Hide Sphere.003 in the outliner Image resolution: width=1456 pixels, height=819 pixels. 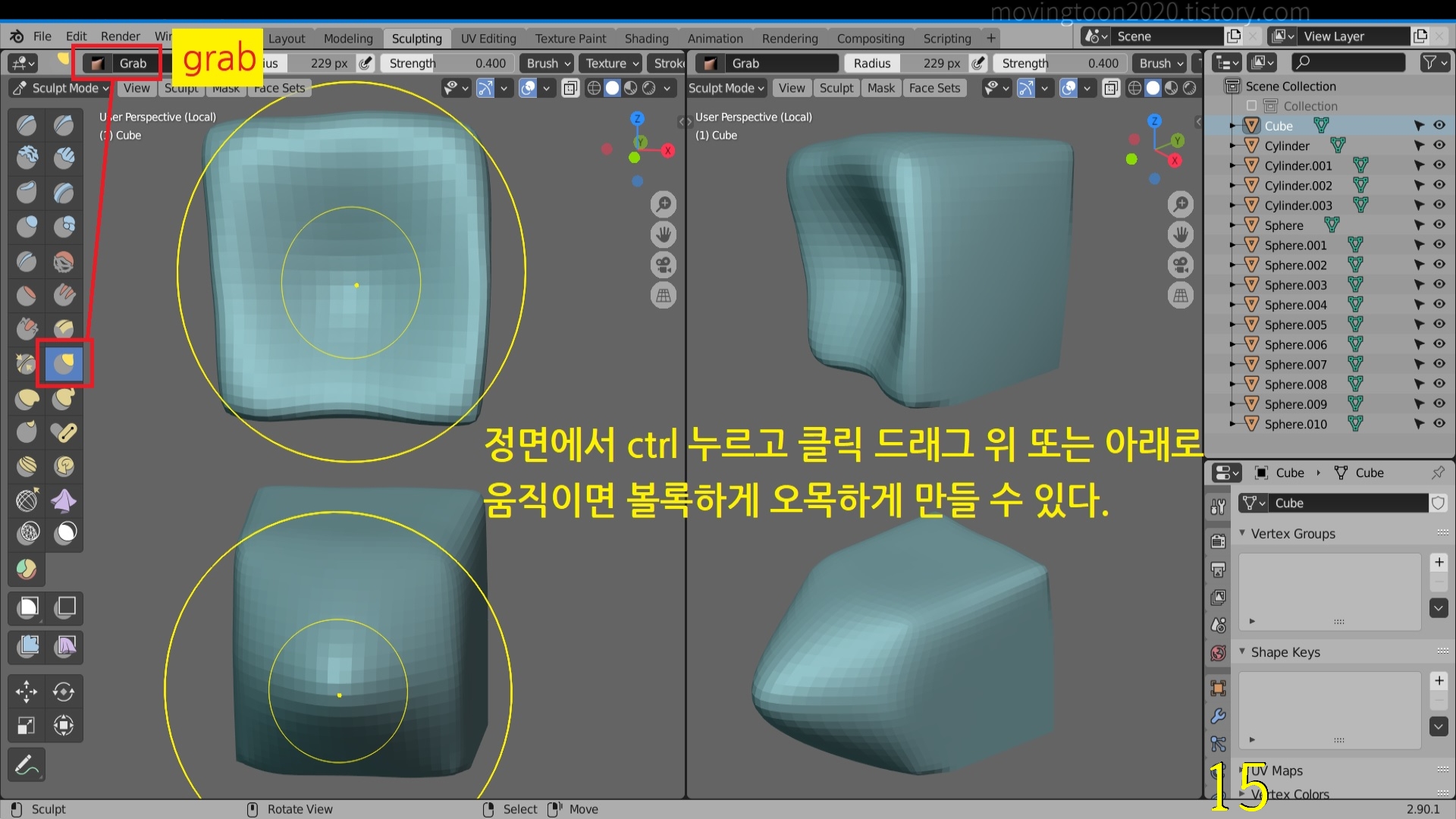(x=1439, y=284)
